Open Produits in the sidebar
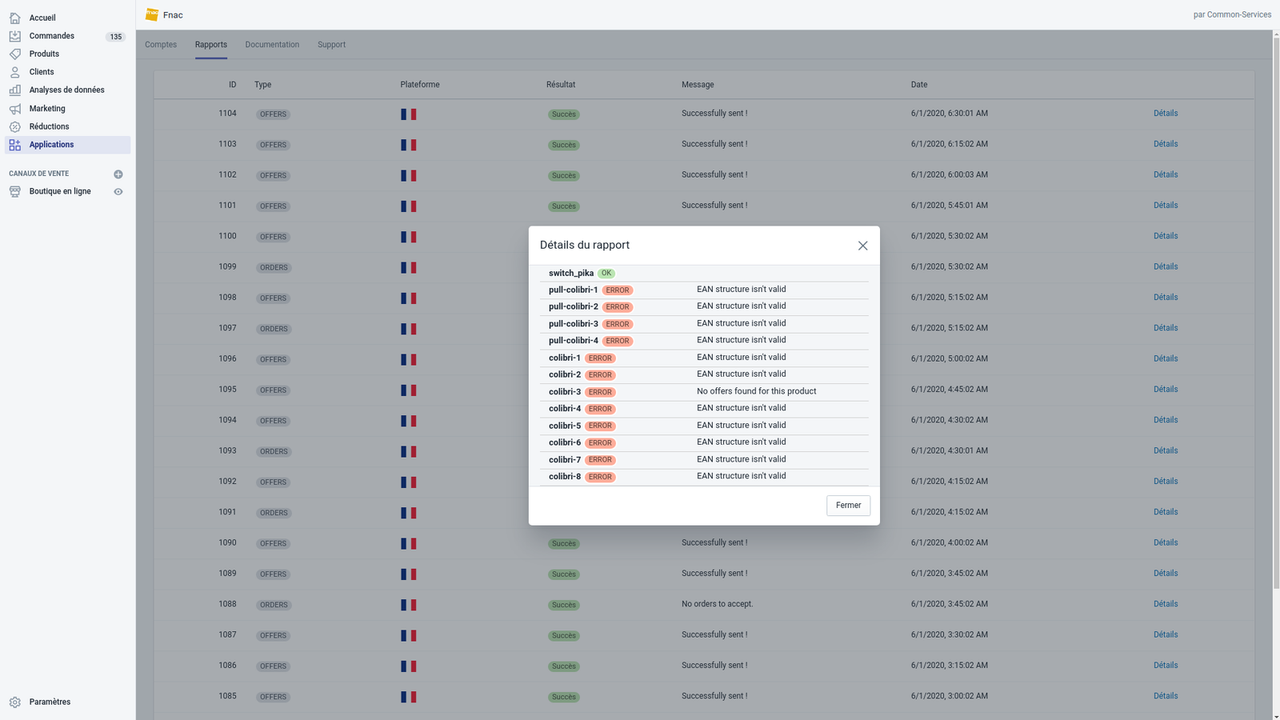Image resolution: width=1280 pixels, height=720 pixels. tap(44, 54)
